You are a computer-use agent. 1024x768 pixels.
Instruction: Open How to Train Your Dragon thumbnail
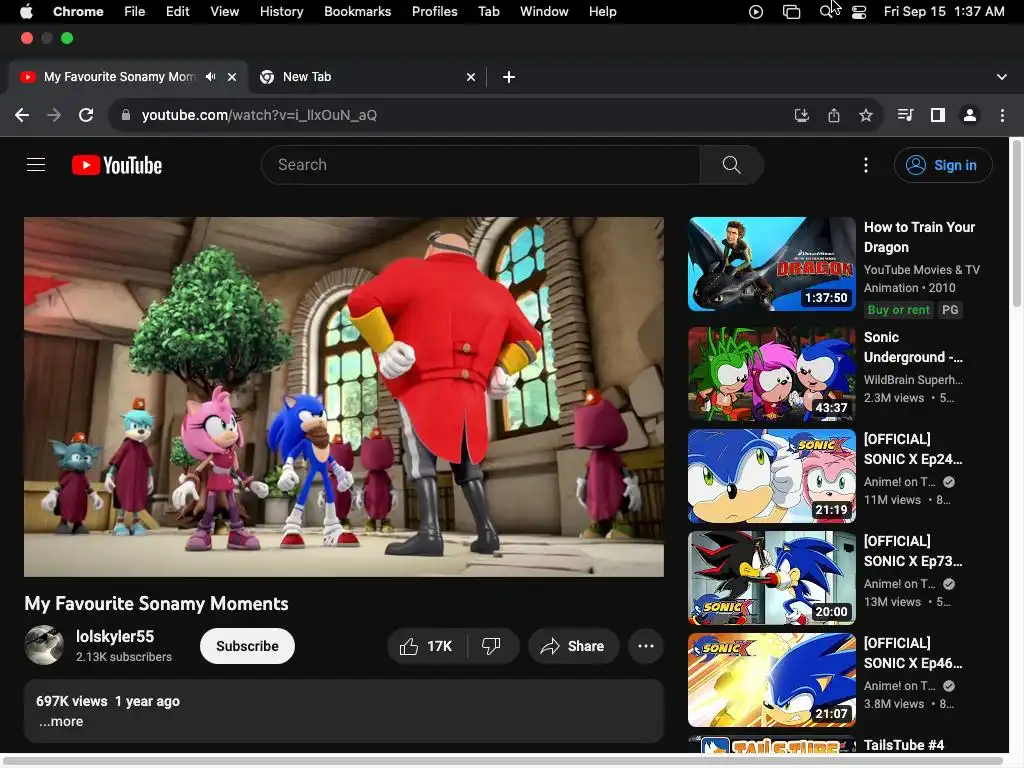pos(772,264)
